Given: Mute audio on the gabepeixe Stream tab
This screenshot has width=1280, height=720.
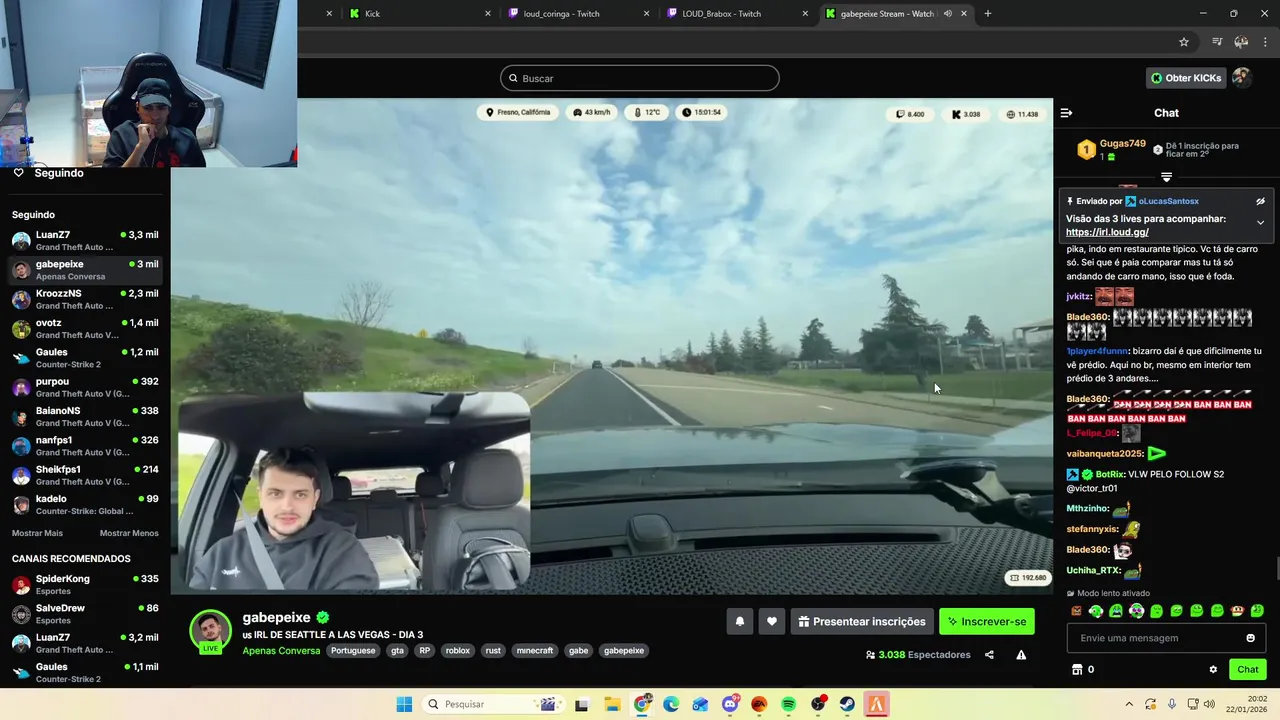Looking at the screenshot, I should click(x=947, y=14).
